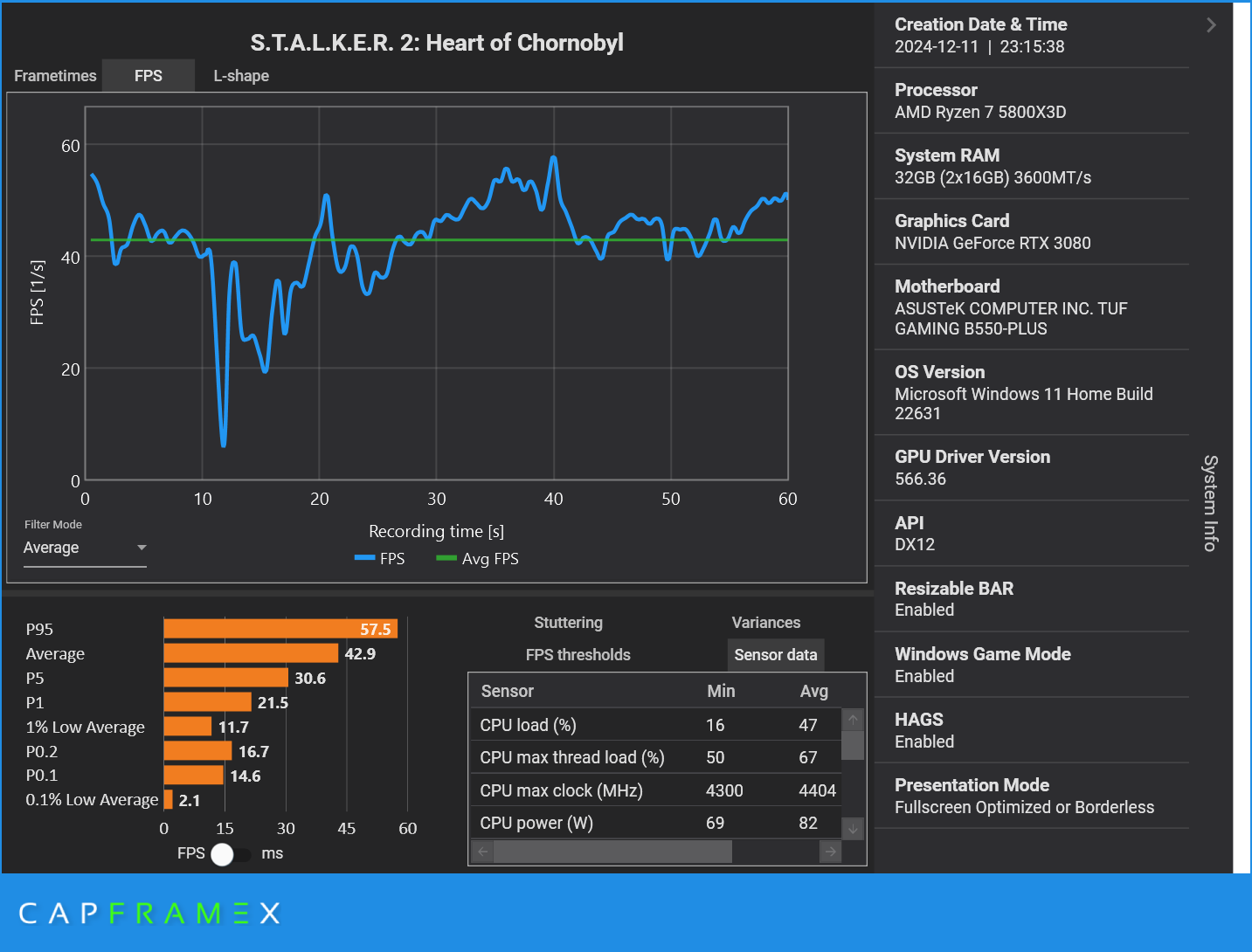The height and width of the screenshot is (952, 1252).
Task: Click the CAPFRAMEX logo
Action: tap(149, 914)
